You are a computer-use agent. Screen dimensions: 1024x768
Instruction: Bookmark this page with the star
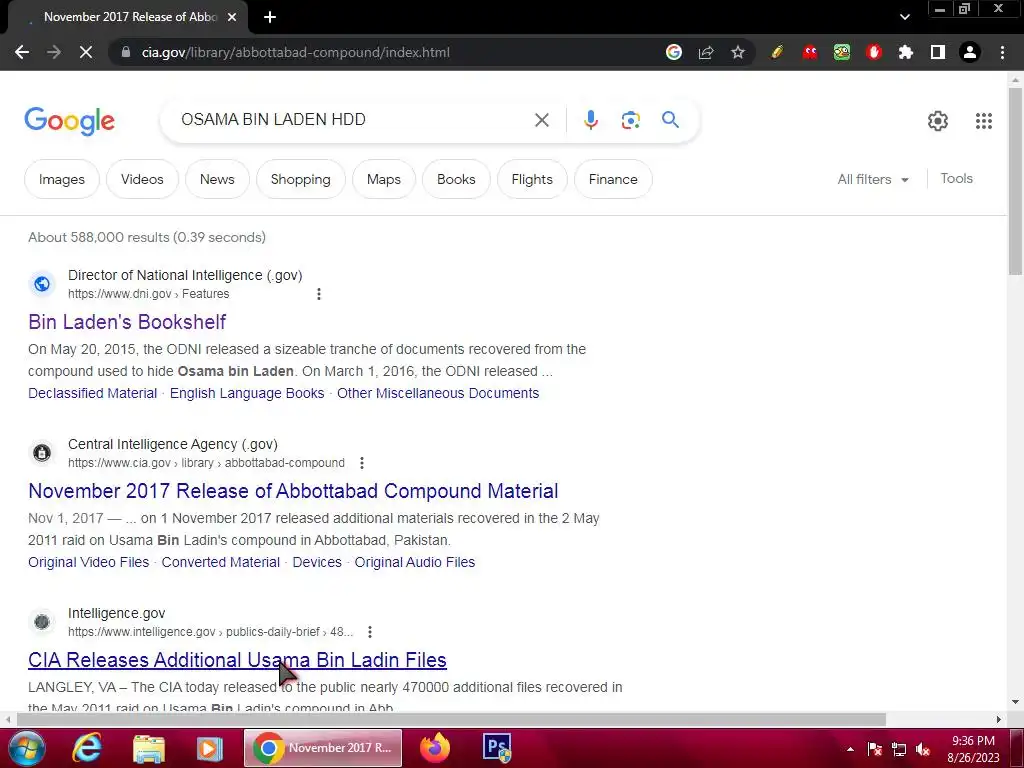click(x=738, y=52)
